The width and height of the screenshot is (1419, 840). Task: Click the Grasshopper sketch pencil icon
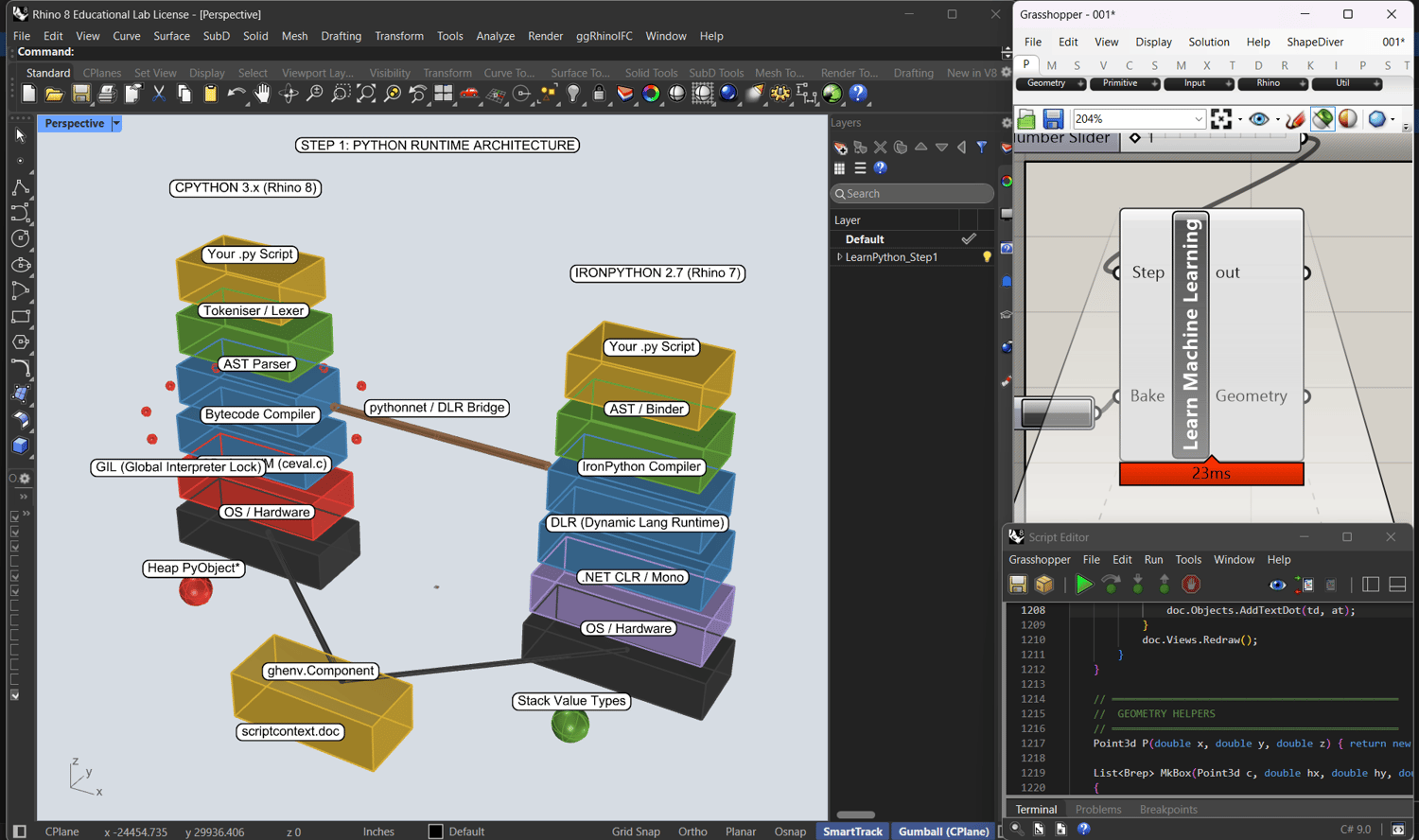click(x=1295, y=119)
